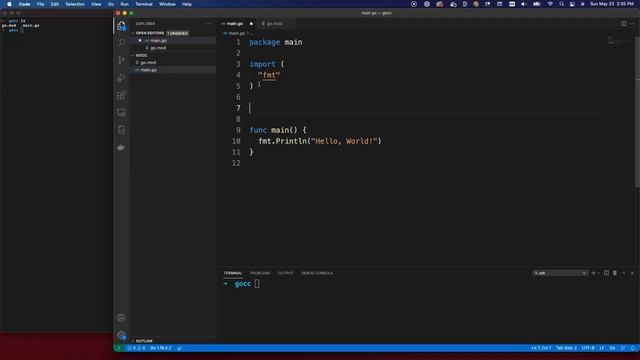
Task: Open the notebook/test activity bar icon
Action: pos(121,130)
